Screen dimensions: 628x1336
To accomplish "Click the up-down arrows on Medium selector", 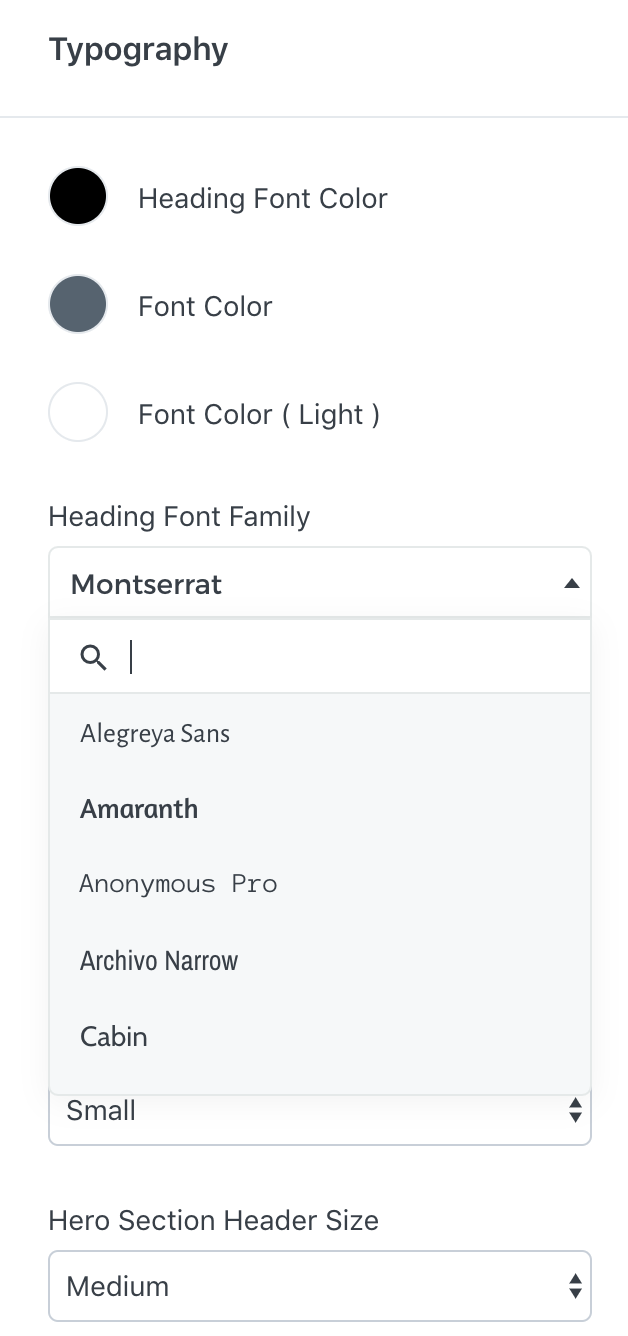I will [574, 1286].
